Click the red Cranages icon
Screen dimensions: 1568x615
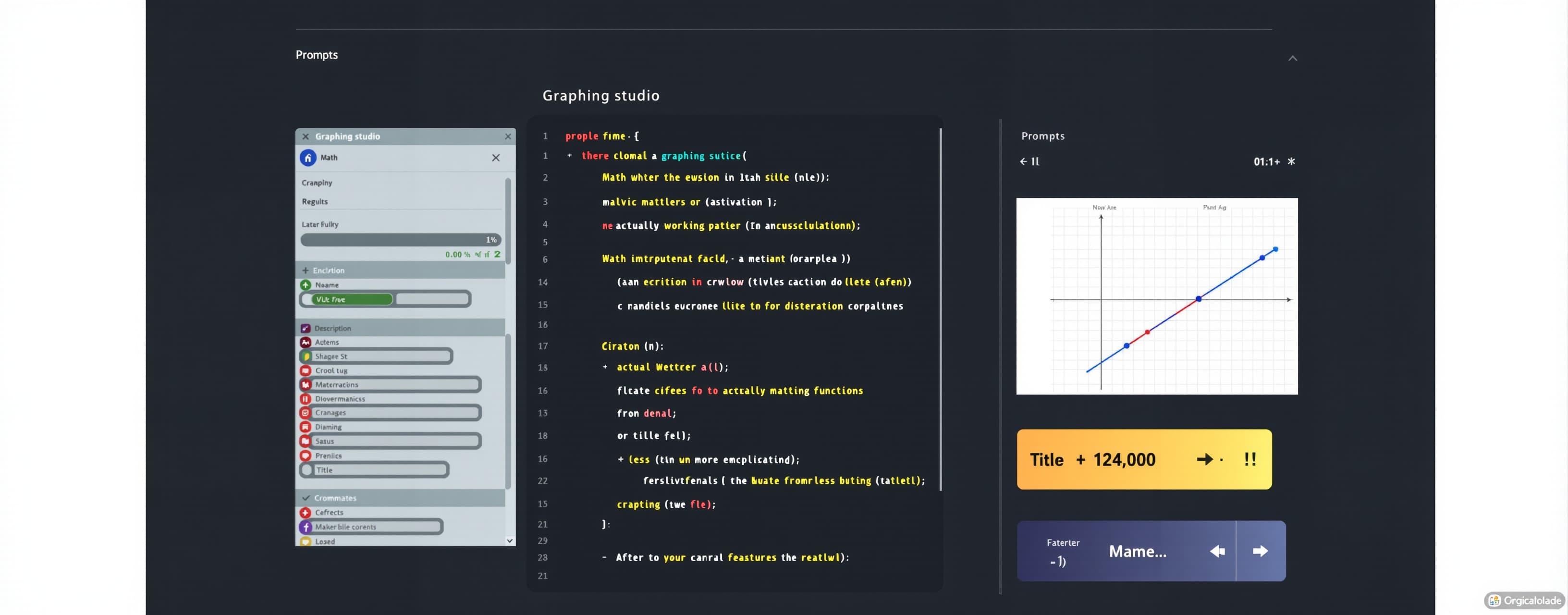(x=306, y=413)
